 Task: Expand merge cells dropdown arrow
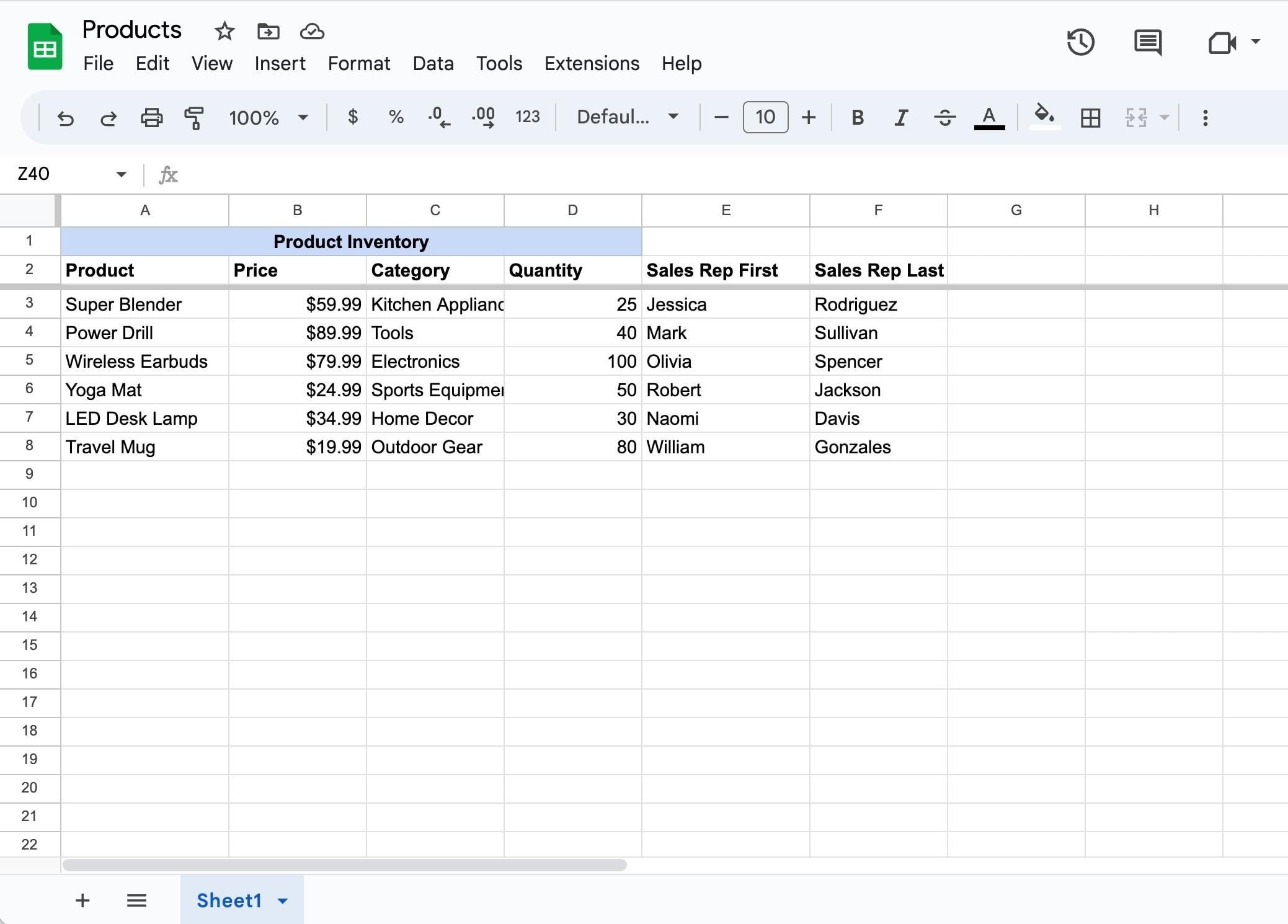[x=1164, y=118]
